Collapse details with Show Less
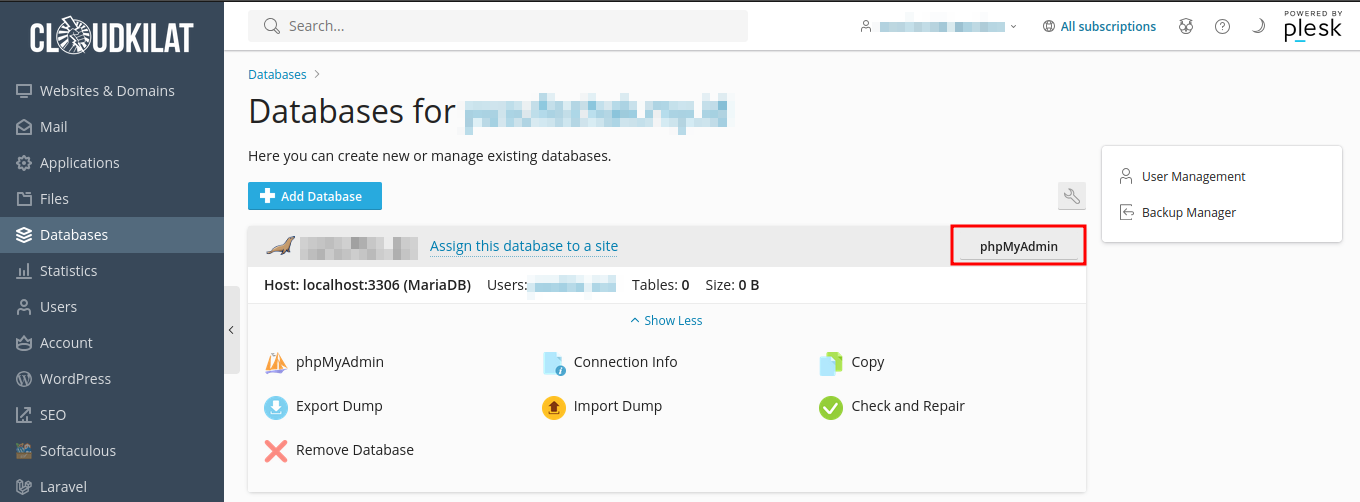This screenshot has width=1360, height=502. click(666, 321)
